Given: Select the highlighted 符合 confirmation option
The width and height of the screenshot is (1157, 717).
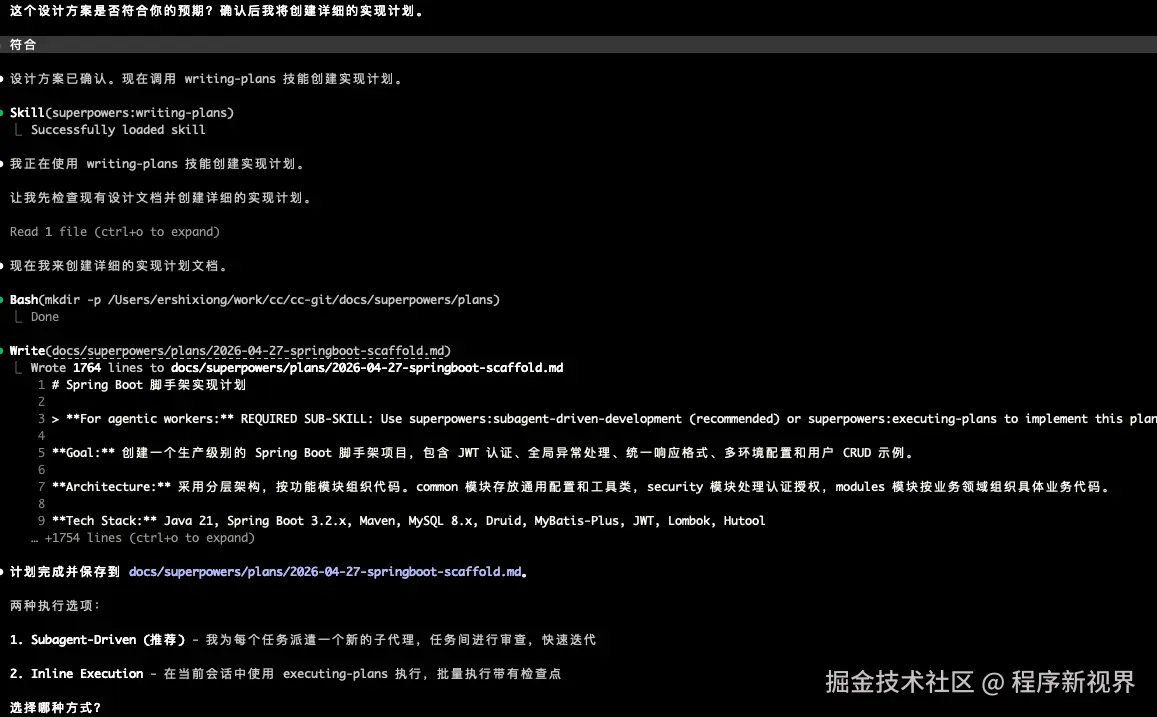Looking at the screenshot, I should pos(22,44).
